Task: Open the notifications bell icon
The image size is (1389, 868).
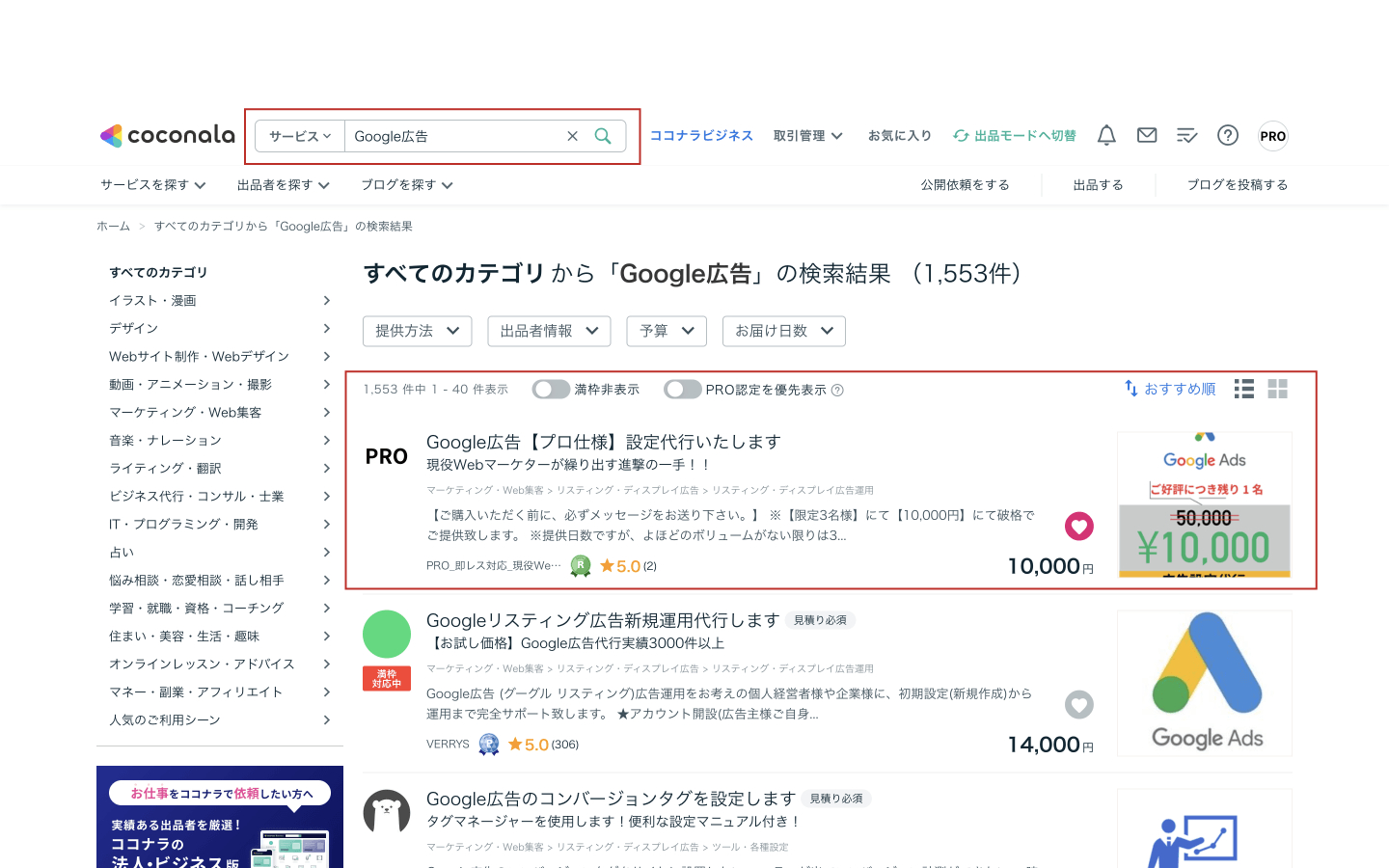Action: tap(1105, 135)
